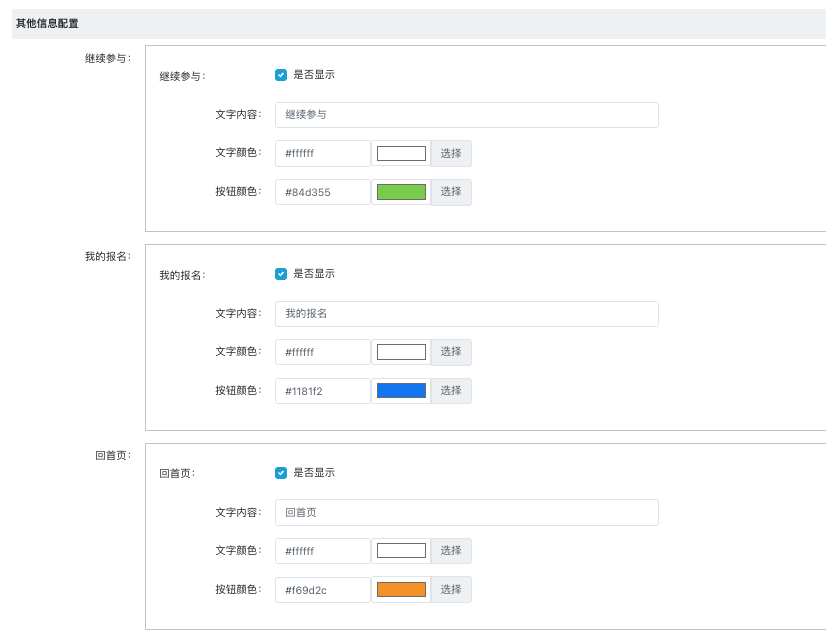Click the #84d355 hex value input

point(322,192)
